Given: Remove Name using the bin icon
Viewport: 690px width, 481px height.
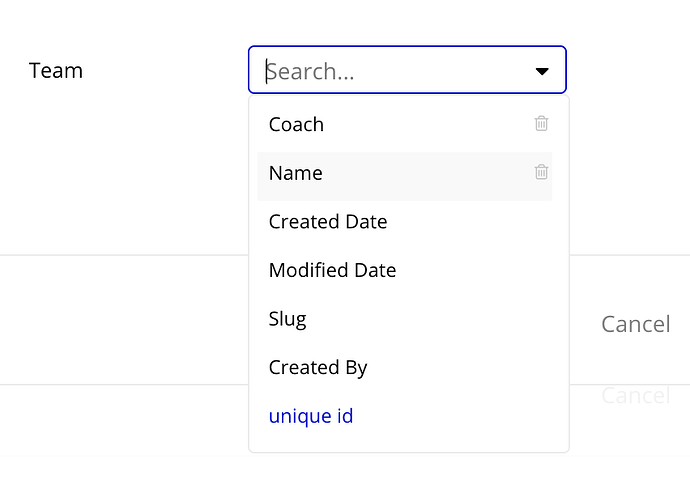Looking at the screenshot, I should click(x=541, y=172).
